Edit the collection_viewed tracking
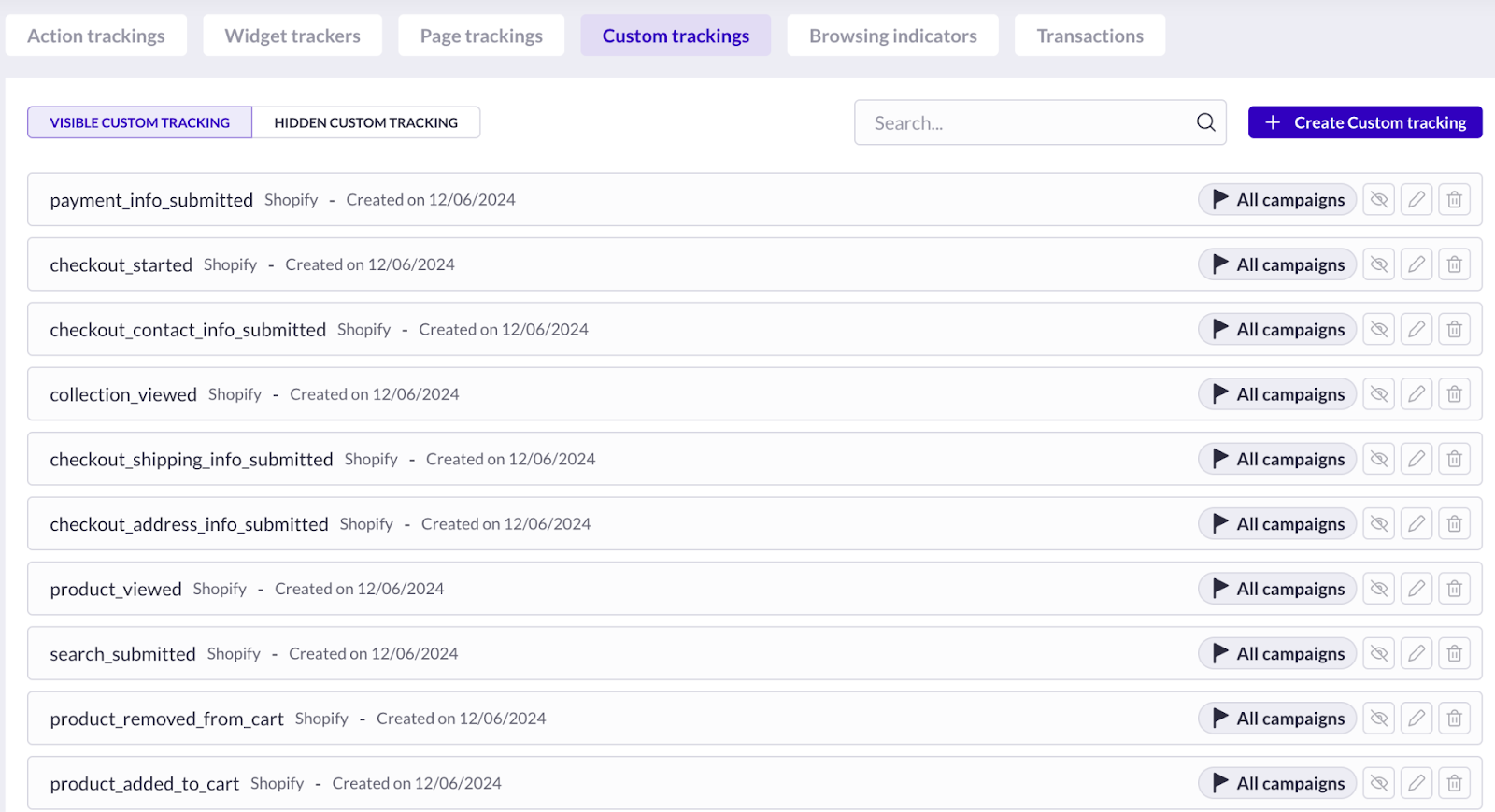This screenshot has width=1495, height=812. (x=1417, y=394)
